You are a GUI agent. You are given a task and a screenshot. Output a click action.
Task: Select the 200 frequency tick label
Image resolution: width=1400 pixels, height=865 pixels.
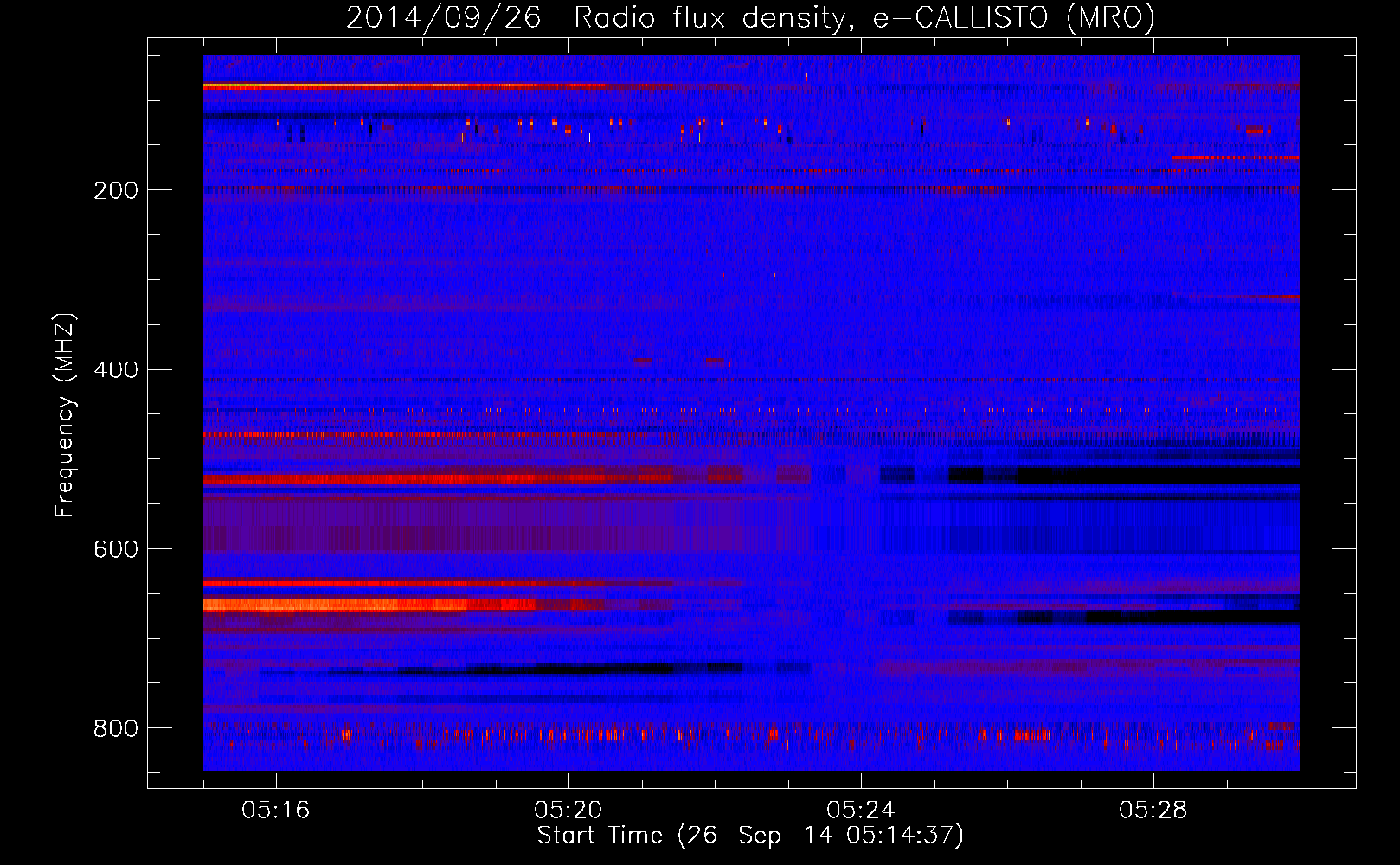point(116,190)
